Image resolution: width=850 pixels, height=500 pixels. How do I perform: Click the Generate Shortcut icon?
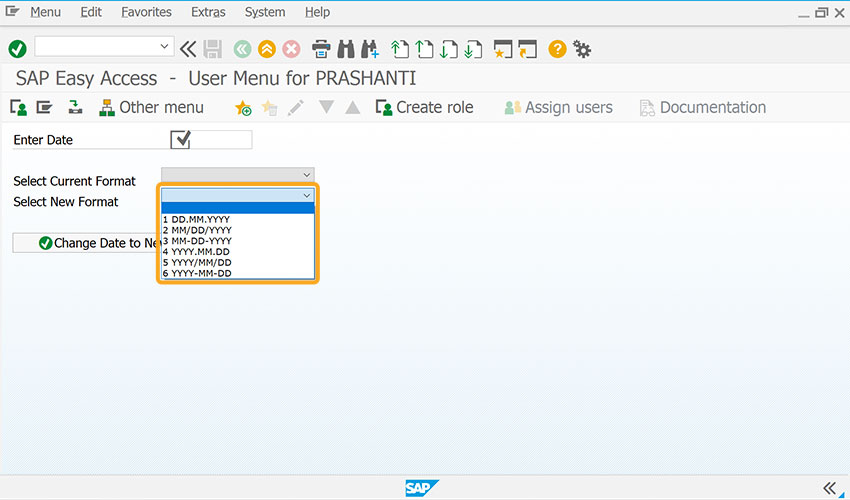pos(527,49)
